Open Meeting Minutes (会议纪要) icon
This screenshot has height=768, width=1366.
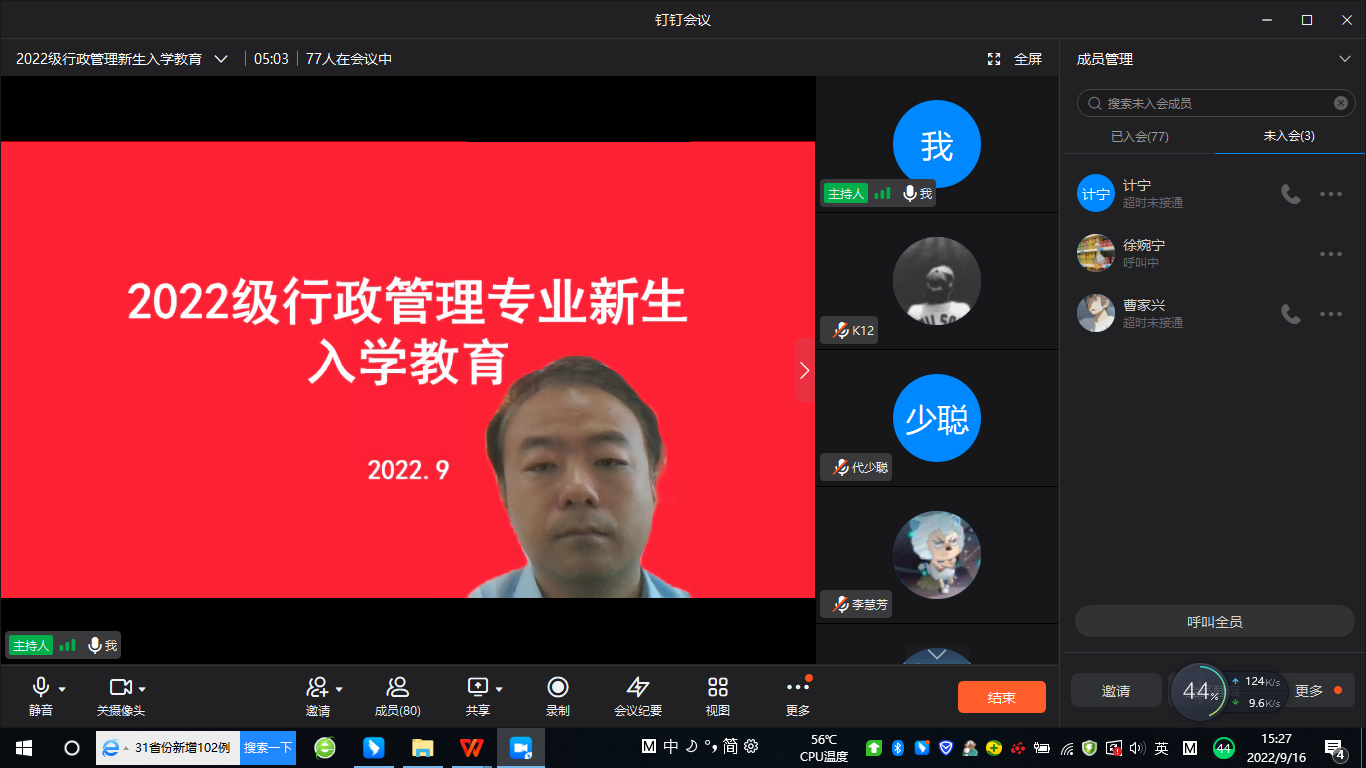(637, 687)
